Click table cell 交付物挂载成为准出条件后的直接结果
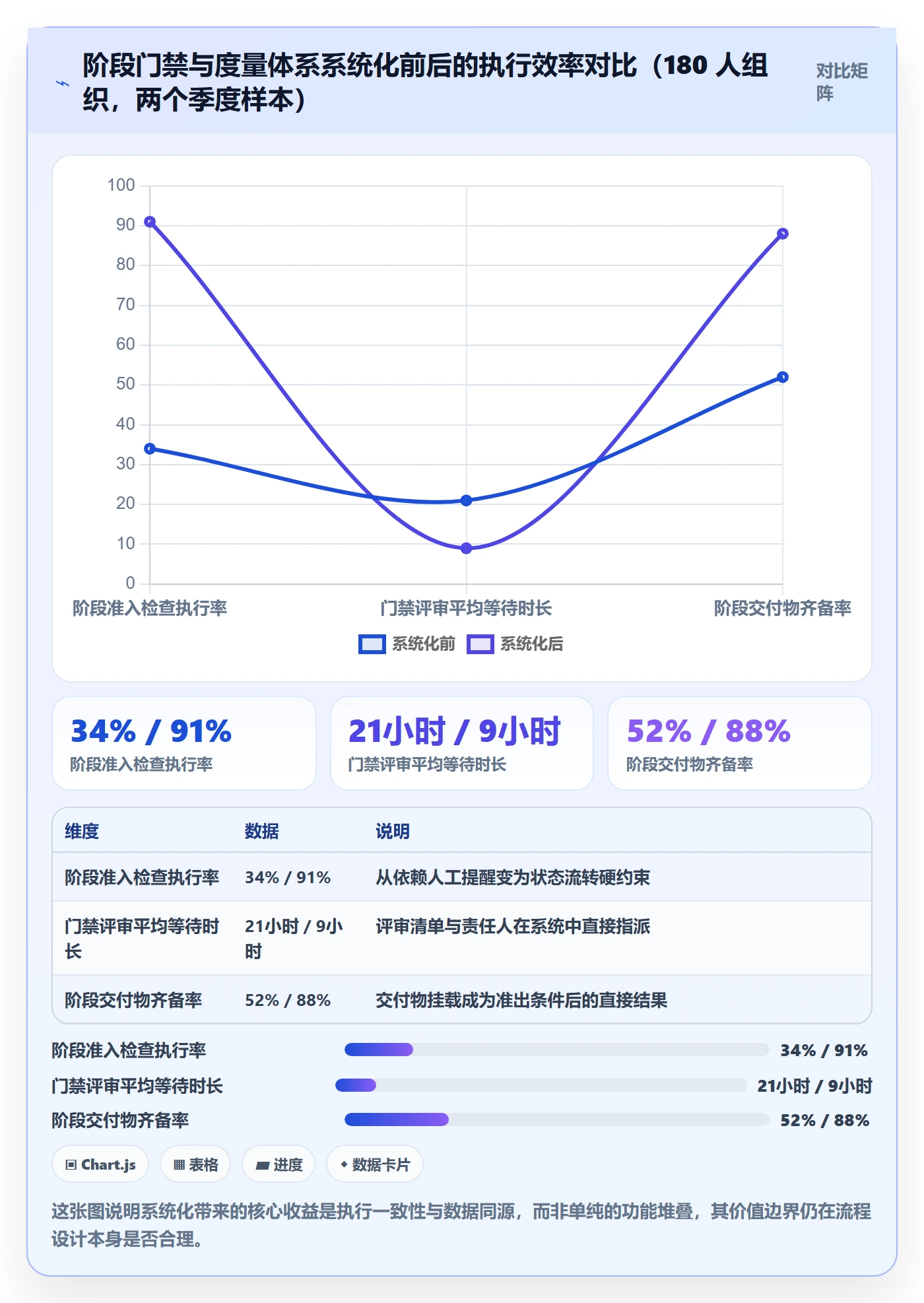Viewport: 924px width, 1303px height. click(521, 1000)
